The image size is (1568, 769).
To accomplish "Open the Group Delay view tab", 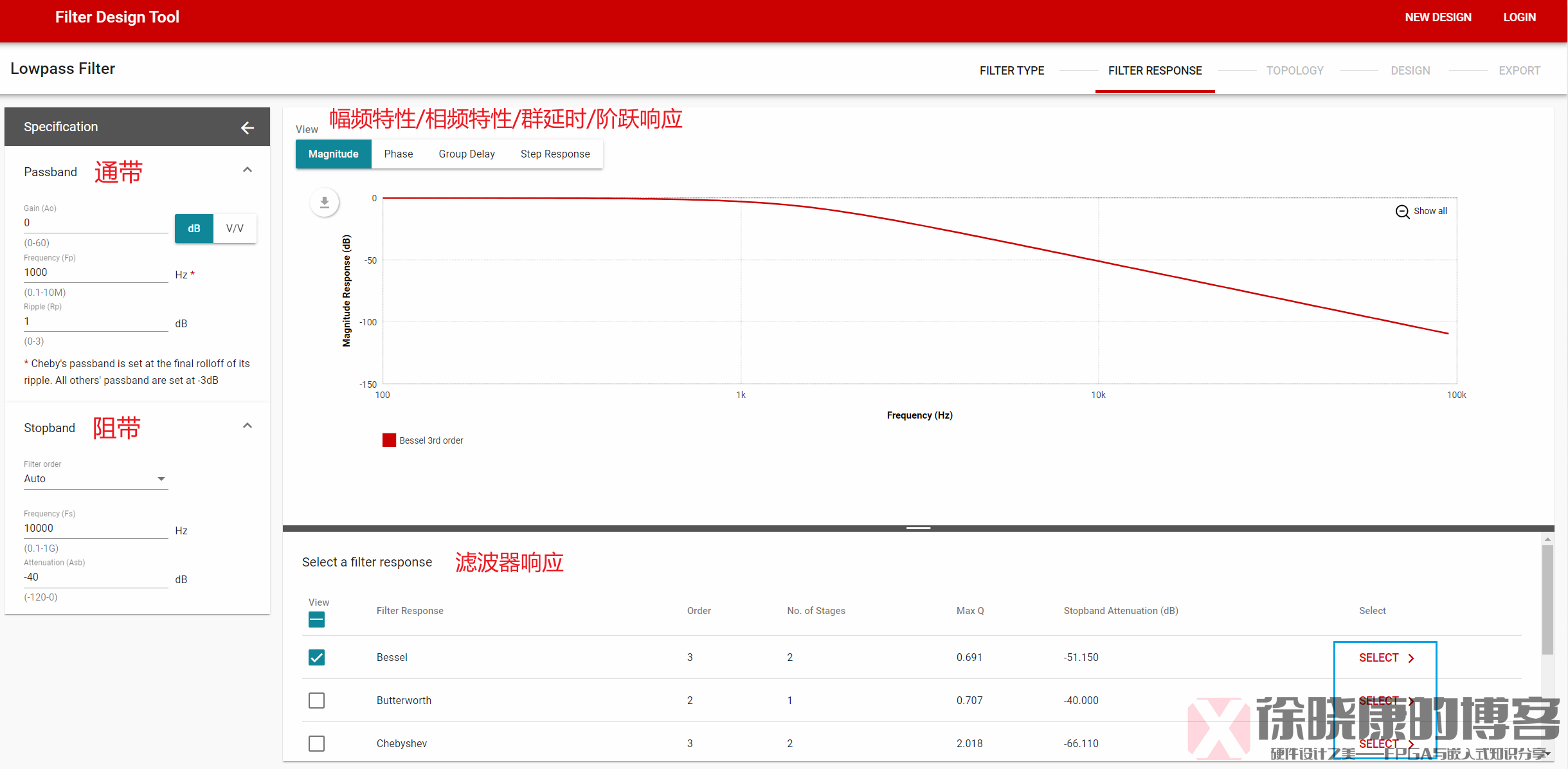I will [x=467, y=154].
